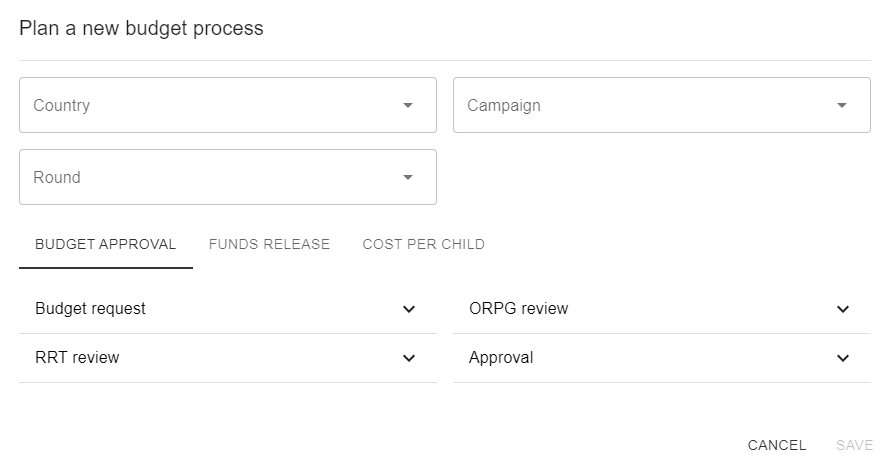Image resolution: width=890 pixels, height=469 pixels.
Task: Expand the RRT review section label
Action: pyautogui.click(x=77, y=358)
